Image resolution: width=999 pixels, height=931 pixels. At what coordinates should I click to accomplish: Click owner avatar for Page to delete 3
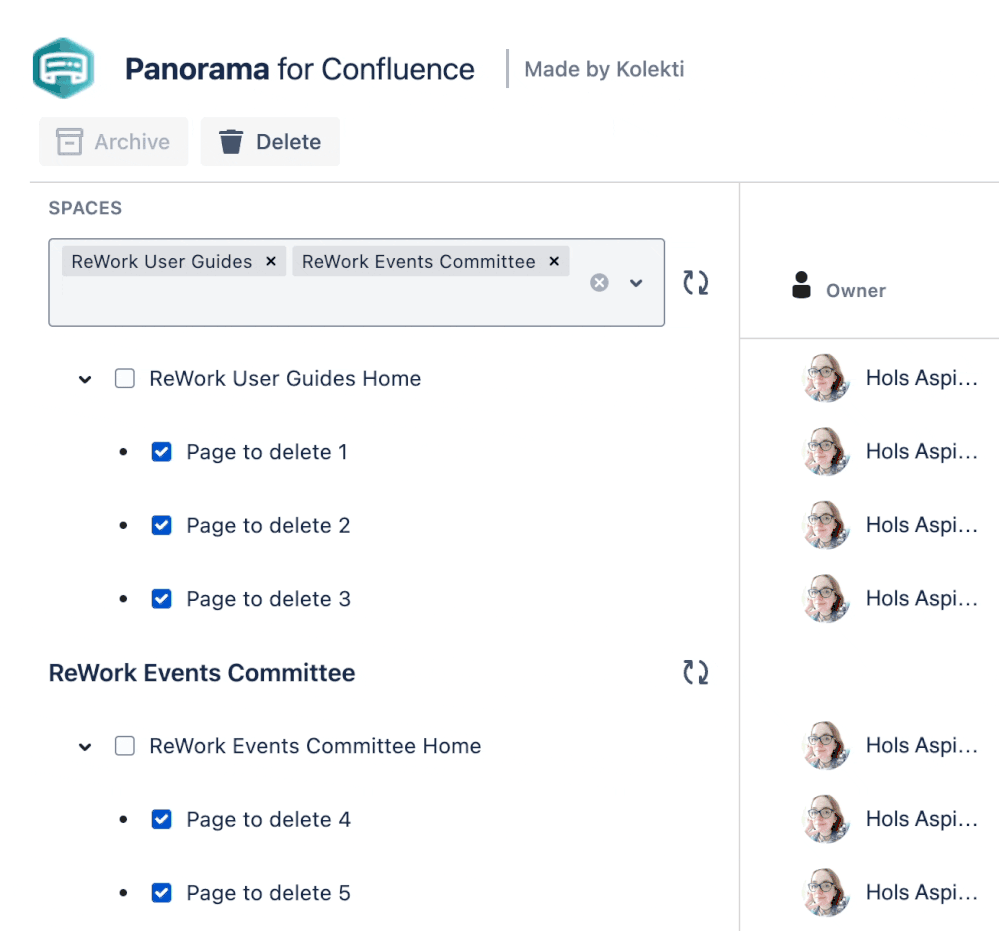826,598
